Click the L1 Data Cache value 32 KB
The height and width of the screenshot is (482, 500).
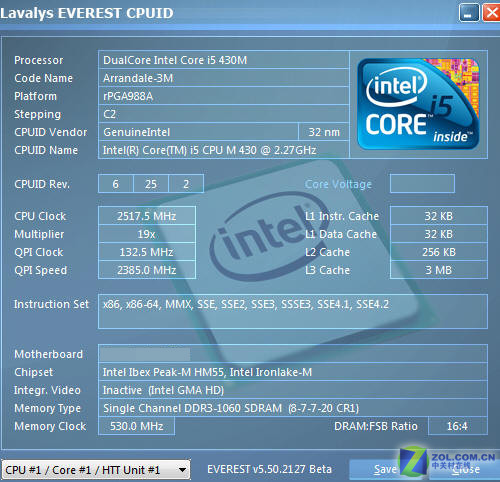[x=439, y=234]
